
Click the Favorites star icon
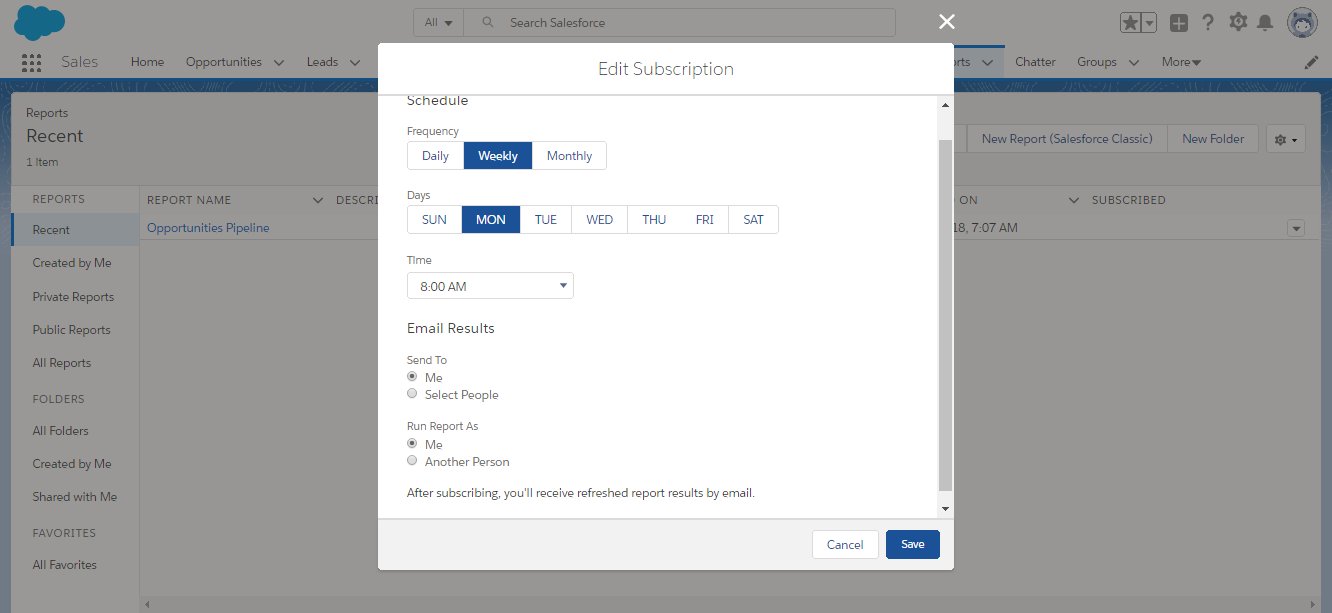coord(1130,23)
